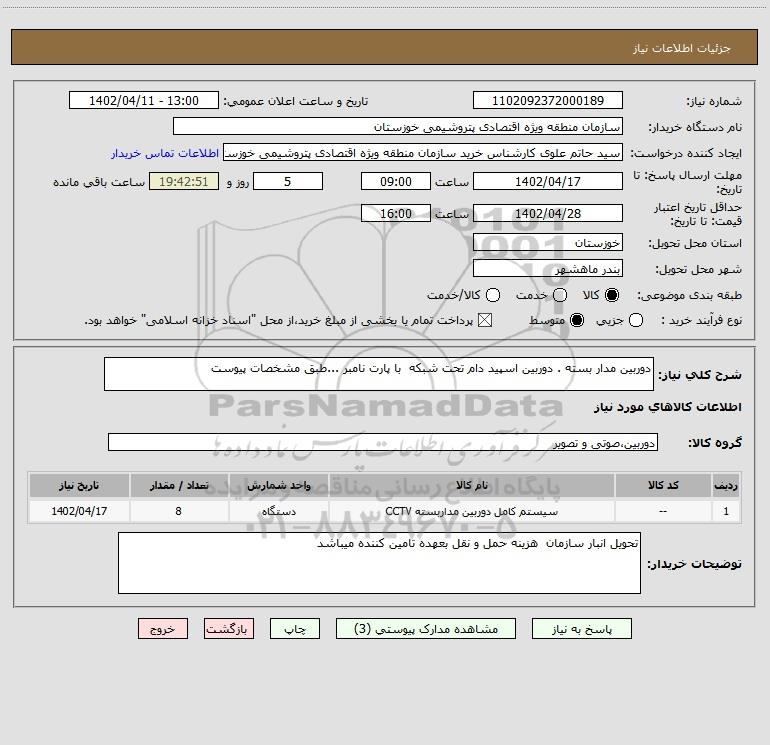This screenshot has width=770, height=745.
Task: Click the نام کالا column header
Action: tap(471, 485)
